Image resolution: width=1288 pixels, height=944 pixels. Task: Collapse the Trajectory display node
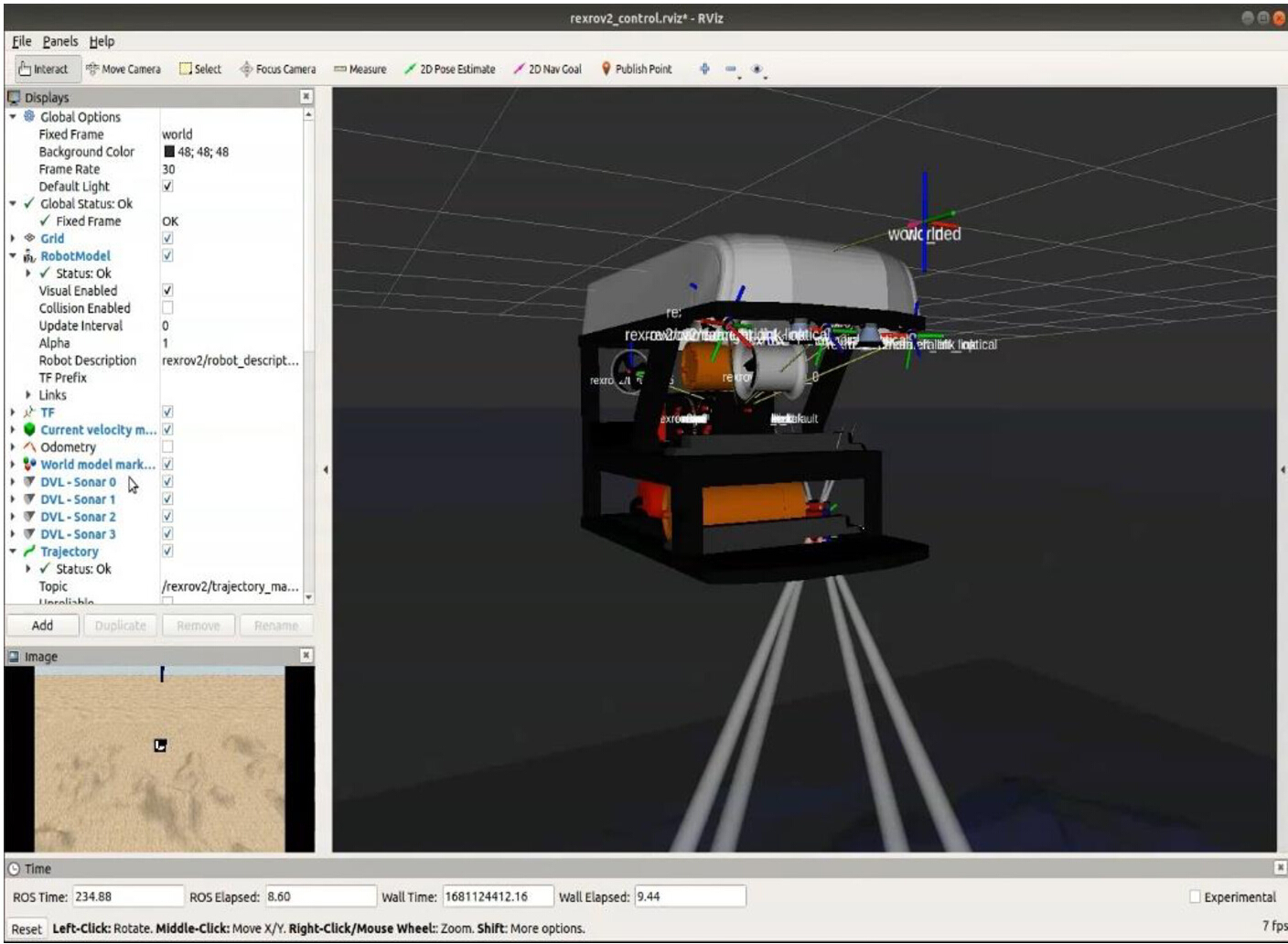13,551
